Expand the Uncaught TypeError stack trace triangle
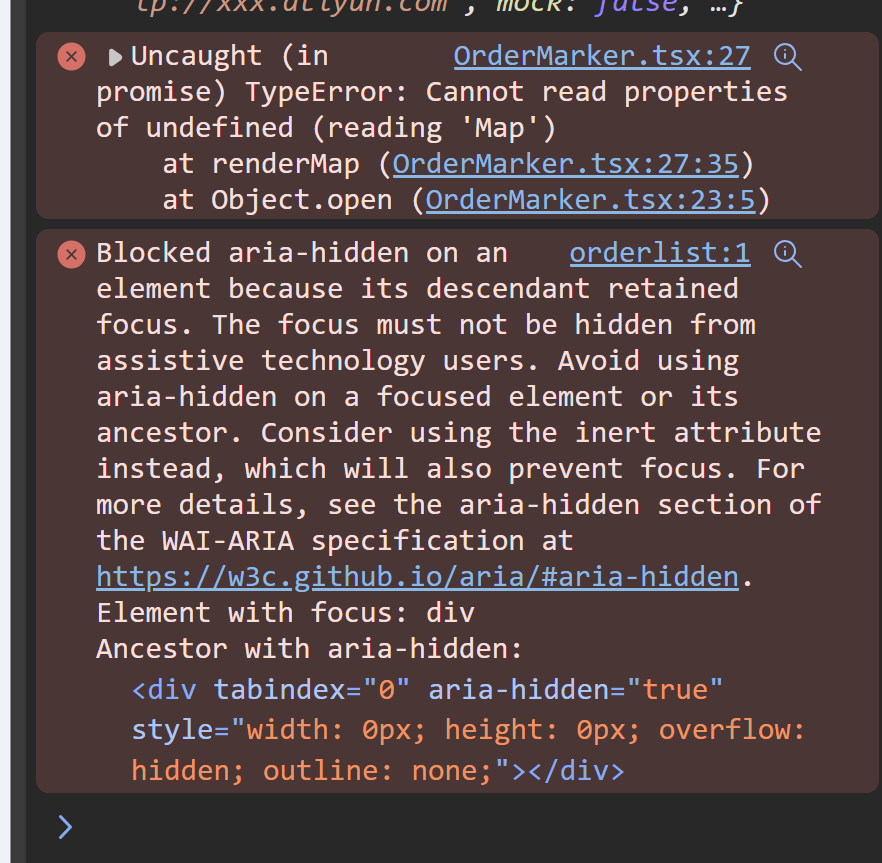 115,57
